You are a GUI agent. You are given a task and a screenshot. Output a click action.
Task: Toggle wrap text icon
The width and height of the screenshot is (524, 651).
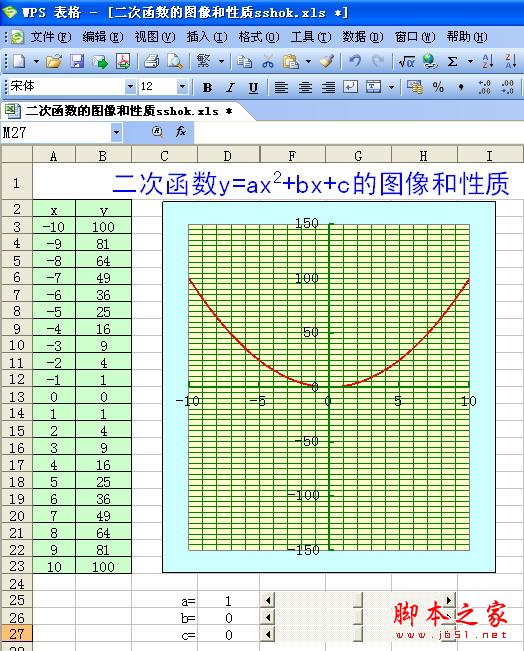pos(351,87)
